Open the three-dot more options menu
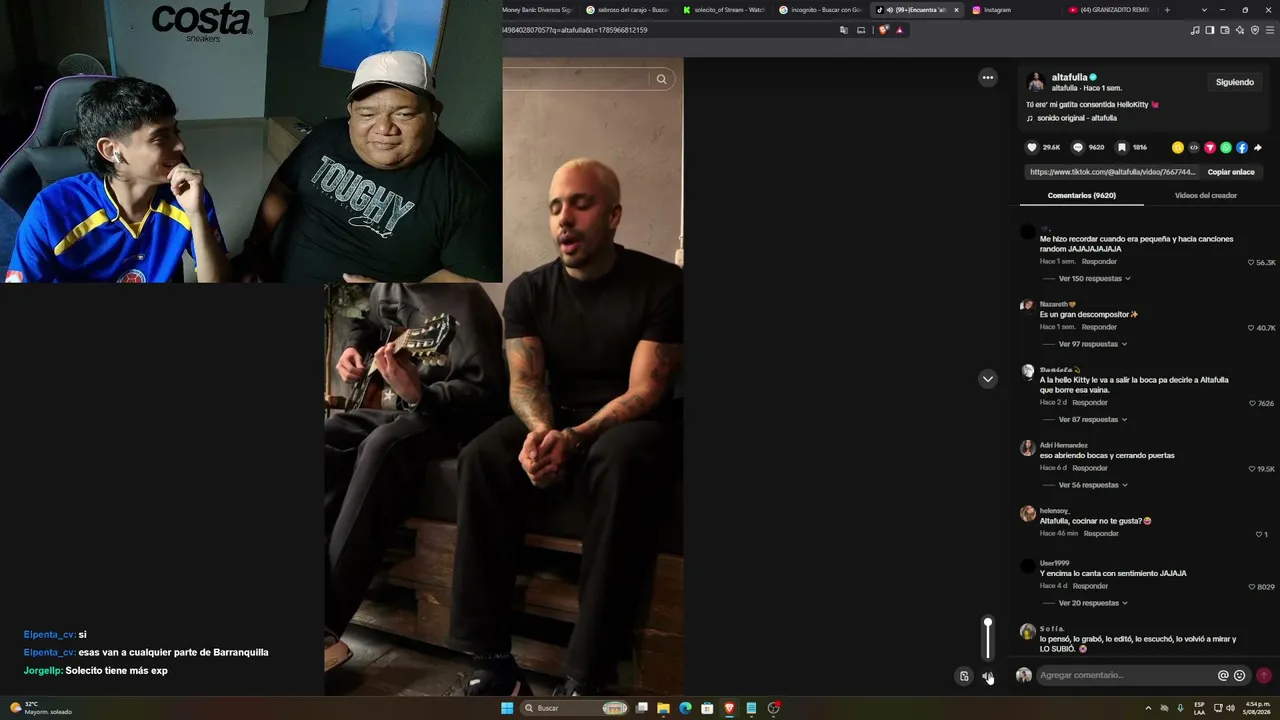Screen dimensions: 1280x720 click(988, 78)
